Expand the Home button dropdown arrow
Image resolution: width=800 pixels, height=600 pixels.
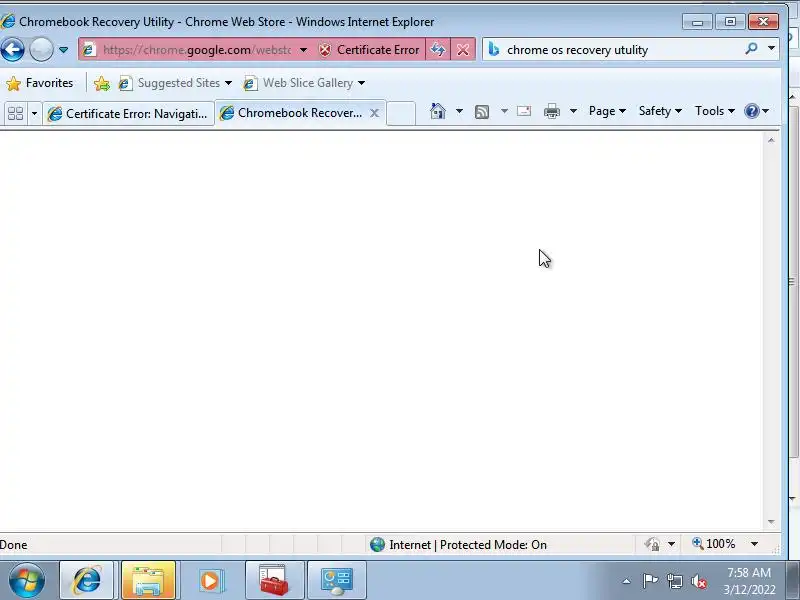tap(459, 111)
